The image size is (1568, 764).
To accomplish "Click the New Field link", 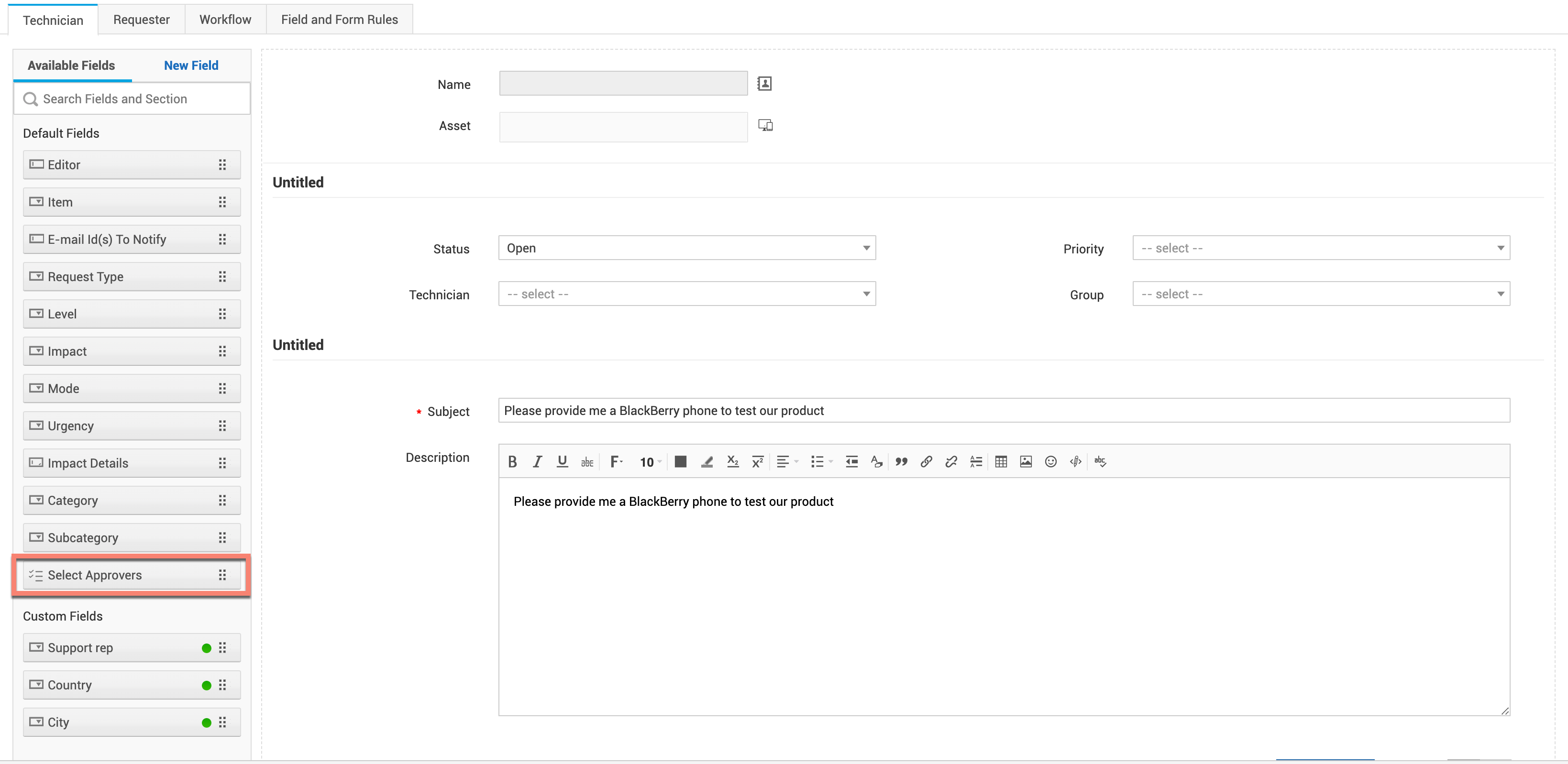I will (x=191, y=65).
